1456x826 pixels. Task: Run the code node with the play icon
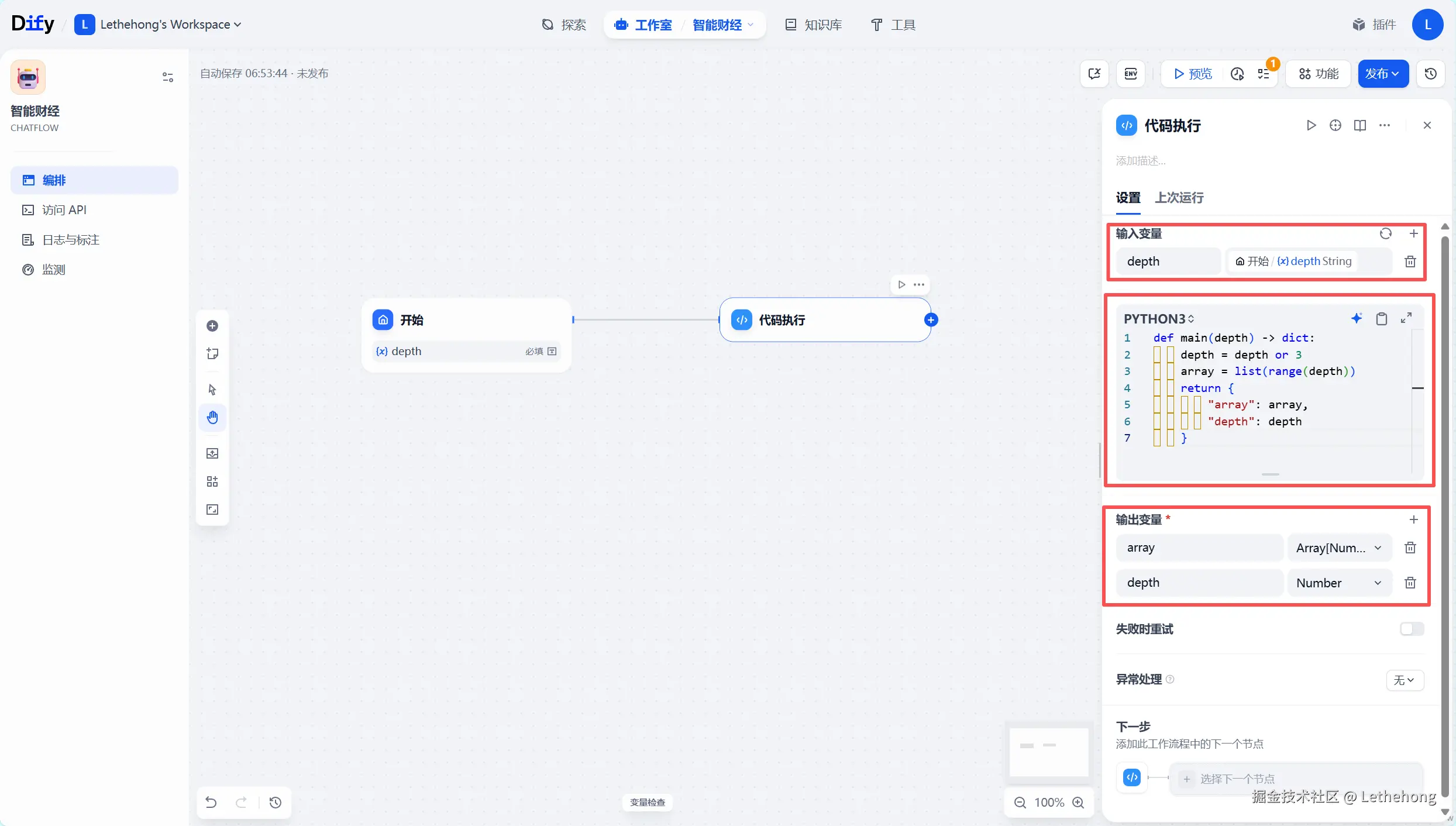[1311, 125]
